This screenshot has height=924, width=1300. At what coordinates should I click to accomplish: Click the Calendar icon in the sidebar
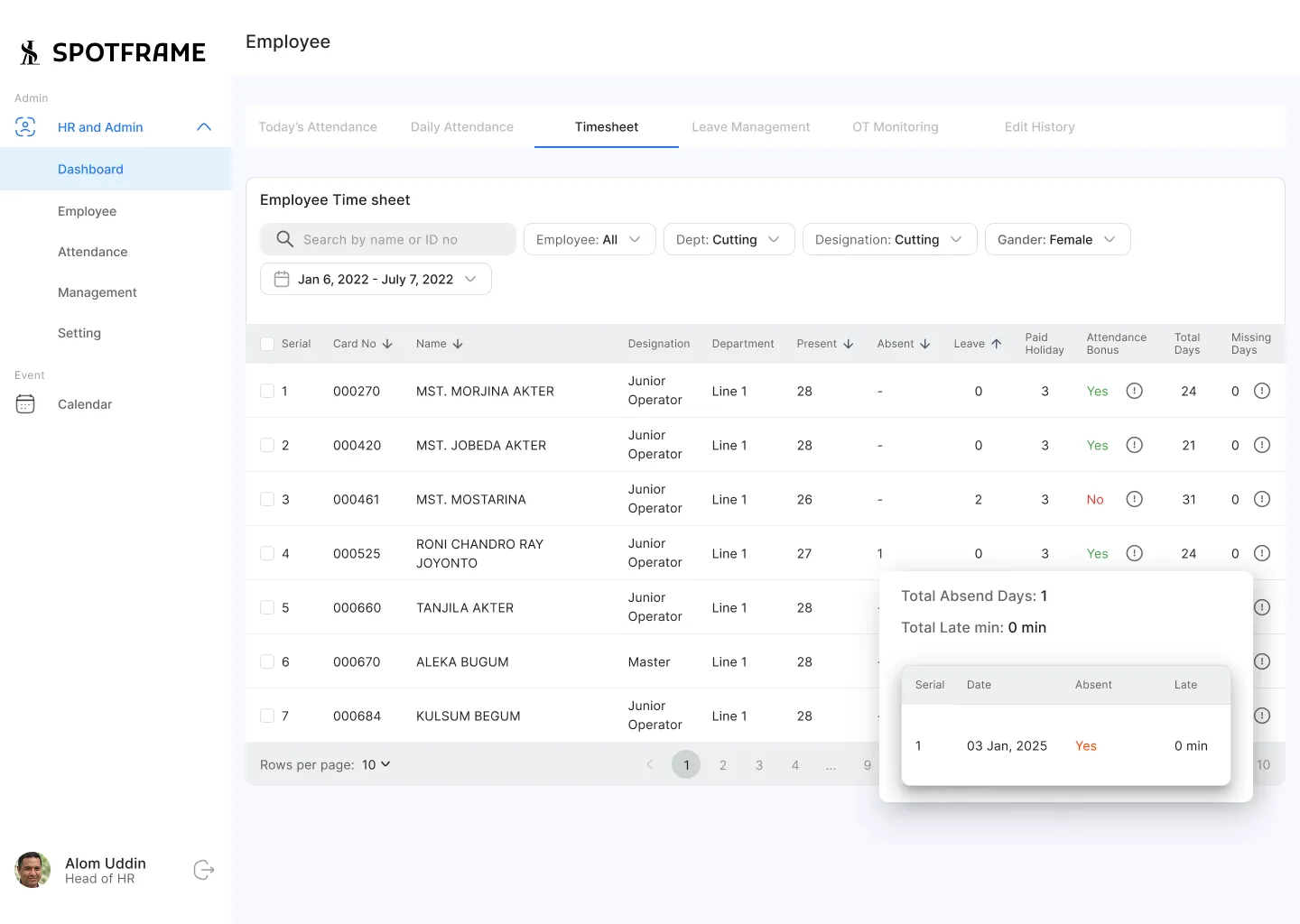click(x=25, y=404)
